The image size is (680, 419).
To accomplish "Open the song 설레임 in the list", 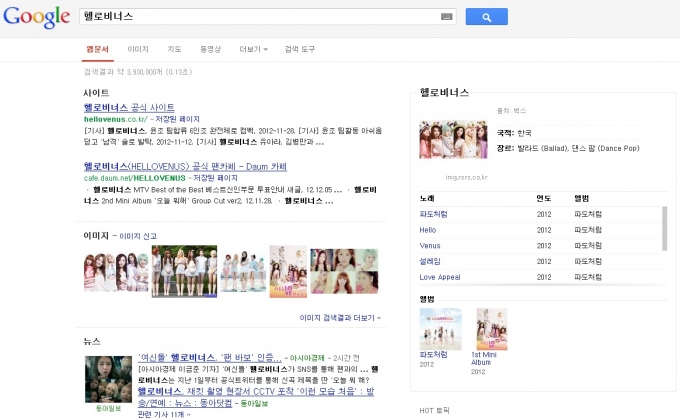I will pyautogui.click(x=430, y=261).
